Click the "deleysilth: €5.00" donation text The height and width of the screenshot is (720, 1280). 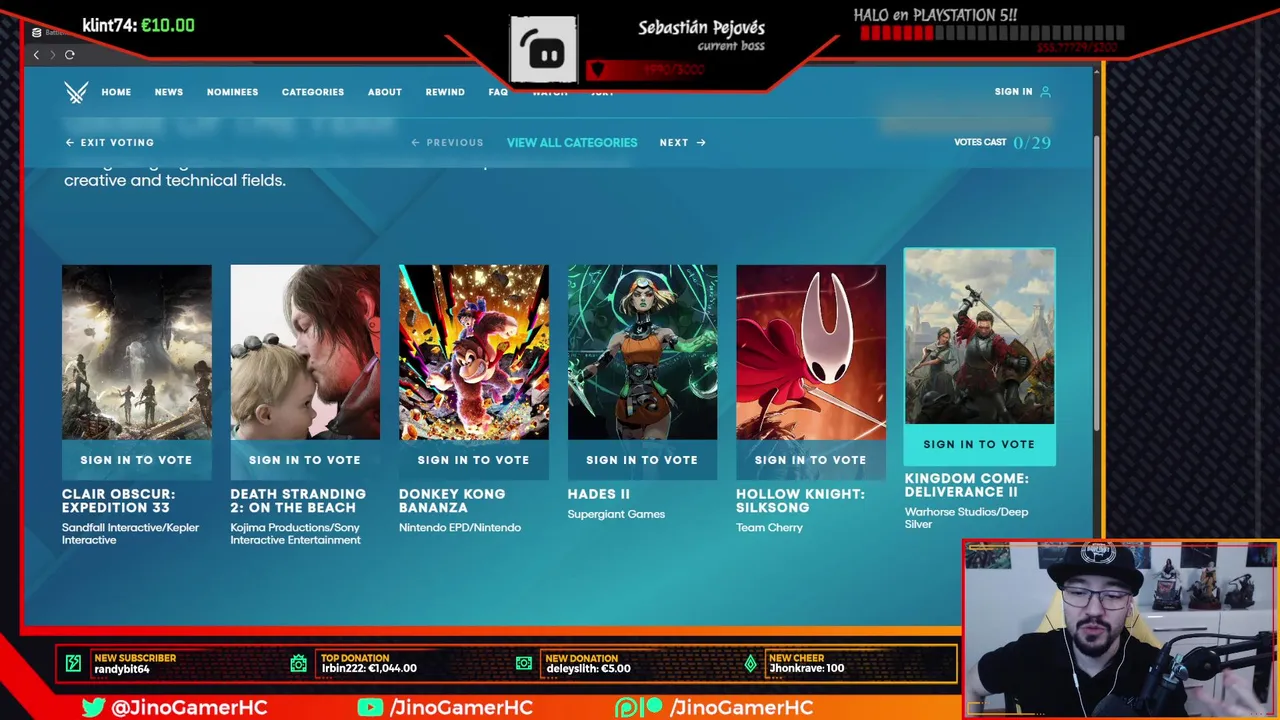588,669
